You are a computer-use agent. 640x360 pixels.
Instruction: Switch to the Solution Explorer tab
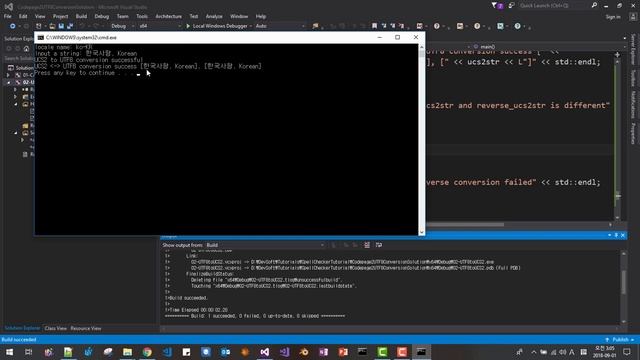point(22,328)
